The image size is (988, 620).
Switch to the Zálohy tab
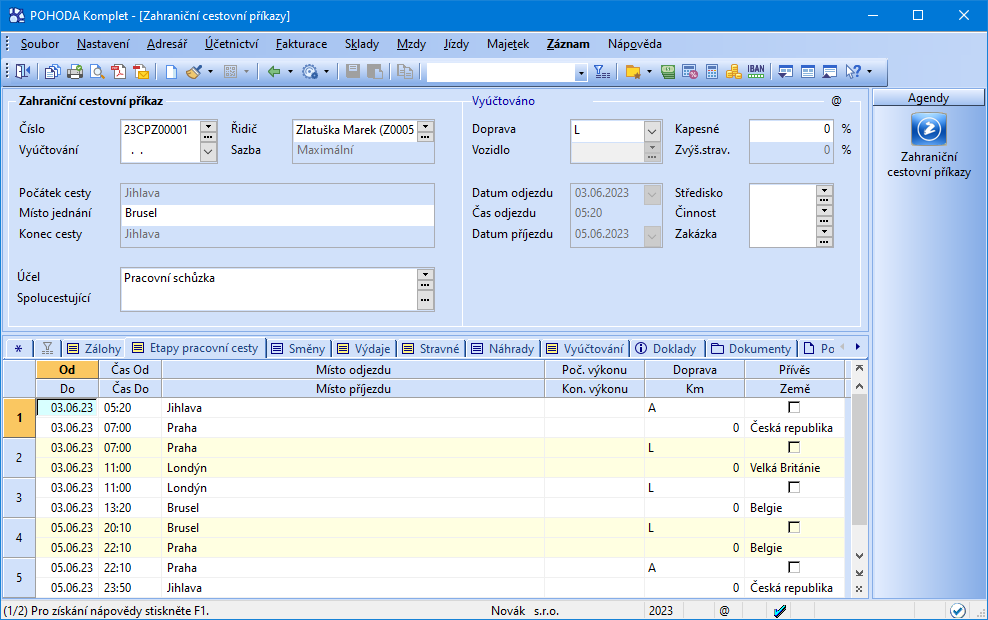[94, 348]
